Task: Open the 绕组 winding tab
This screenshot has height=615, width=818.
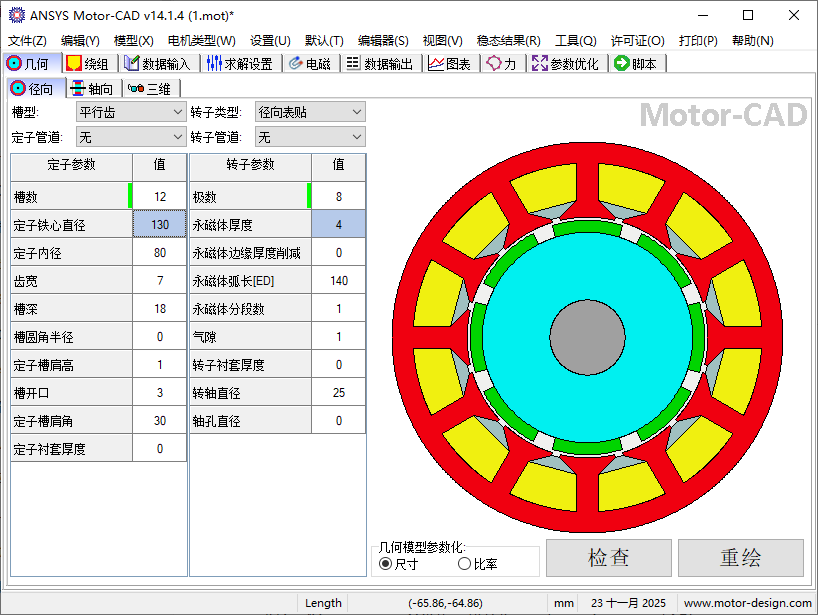Action: pos(90,64)
